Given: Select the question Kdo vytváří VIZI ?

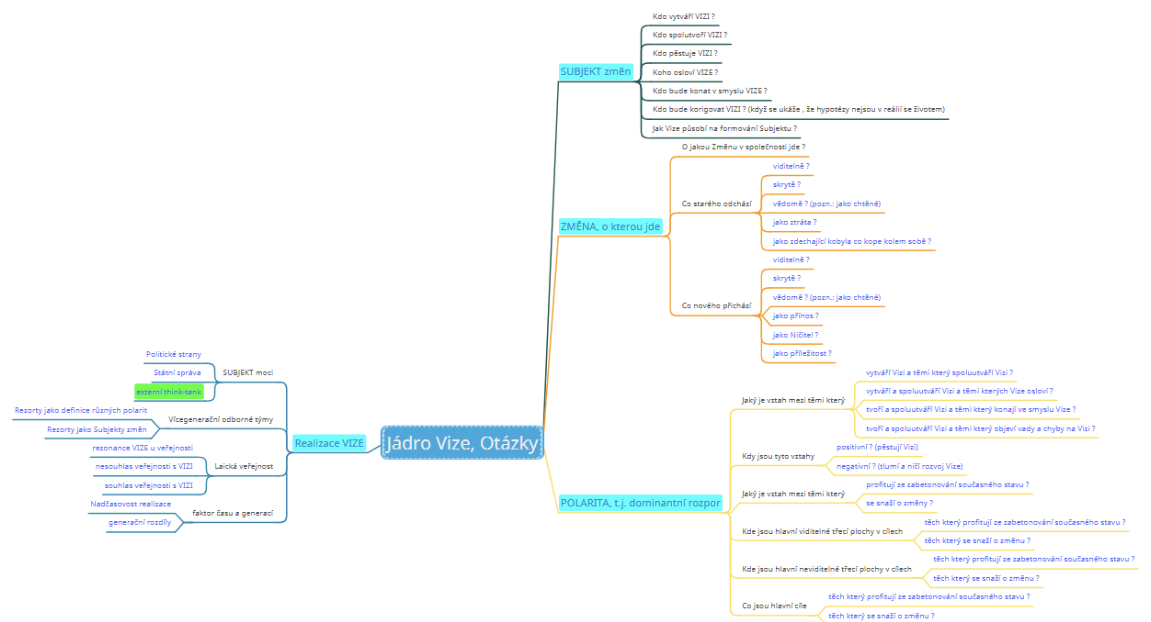Looking at the screenshot, I should click(683, 17).
